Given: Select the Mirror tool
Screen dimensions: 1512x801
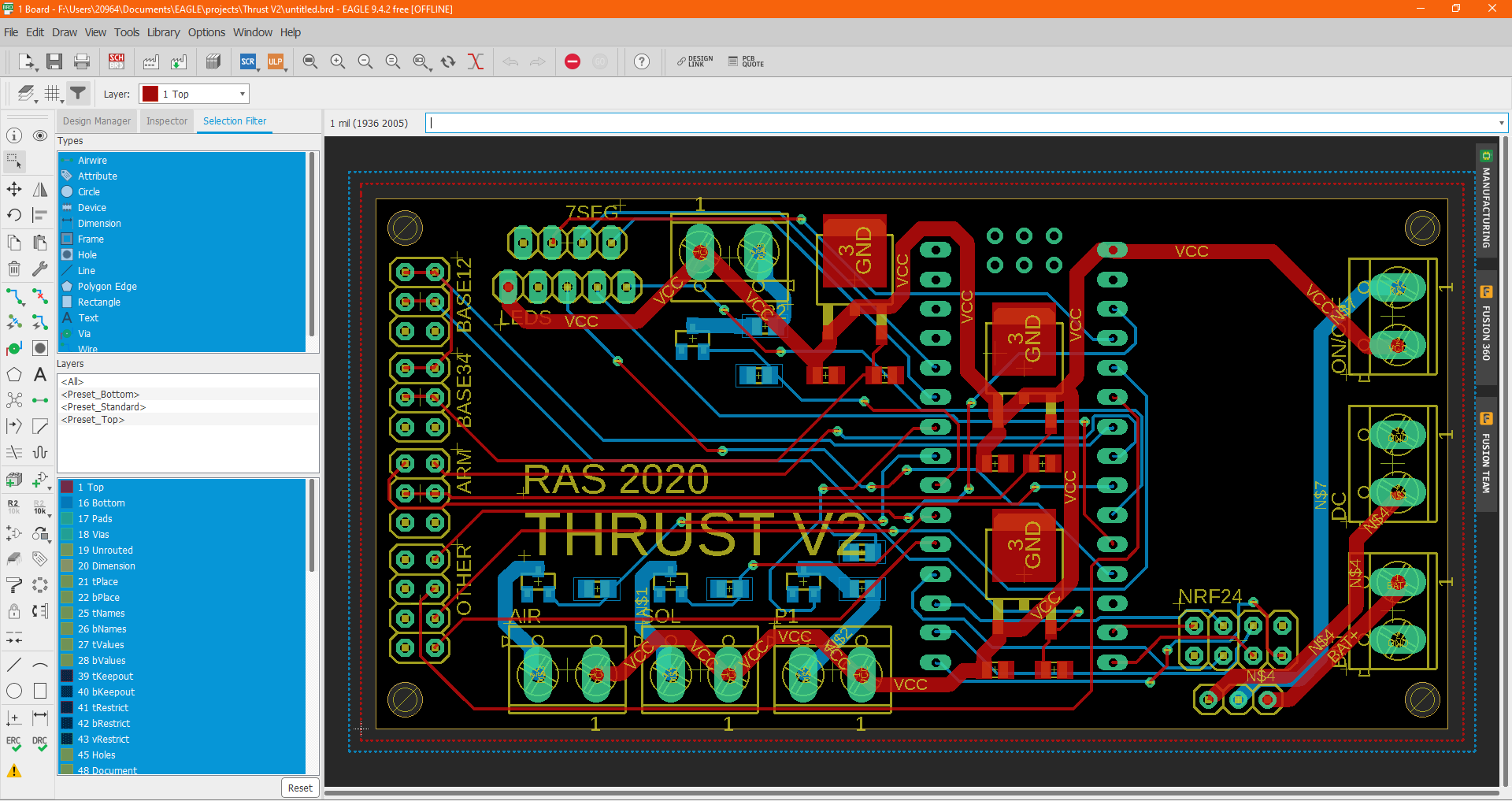Looking at the screenshot, I should coord(40,189).
